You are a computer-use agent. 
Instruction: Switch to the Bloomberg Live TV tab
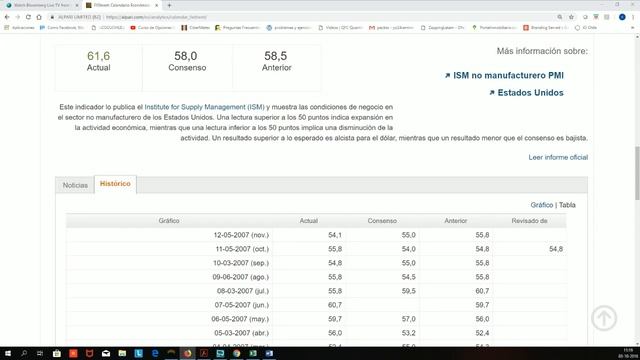[x=41, y=5]
